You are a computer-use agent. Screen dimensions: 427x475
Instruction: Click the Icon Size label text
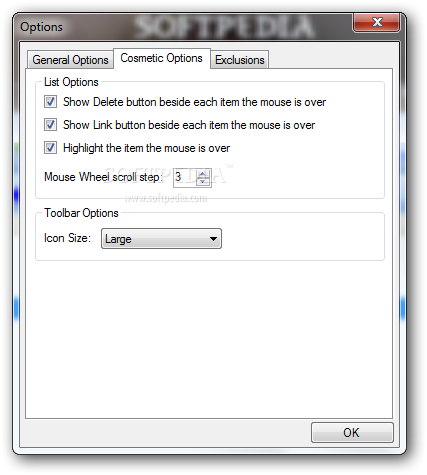point(67,238)
